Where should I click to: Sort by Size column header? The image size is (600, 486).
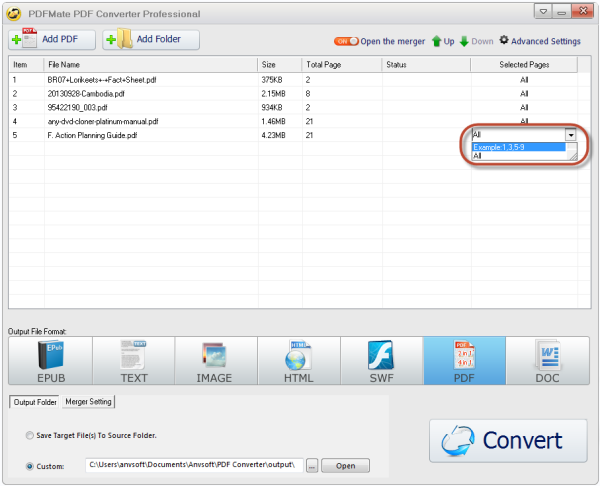tap(280, 65)
